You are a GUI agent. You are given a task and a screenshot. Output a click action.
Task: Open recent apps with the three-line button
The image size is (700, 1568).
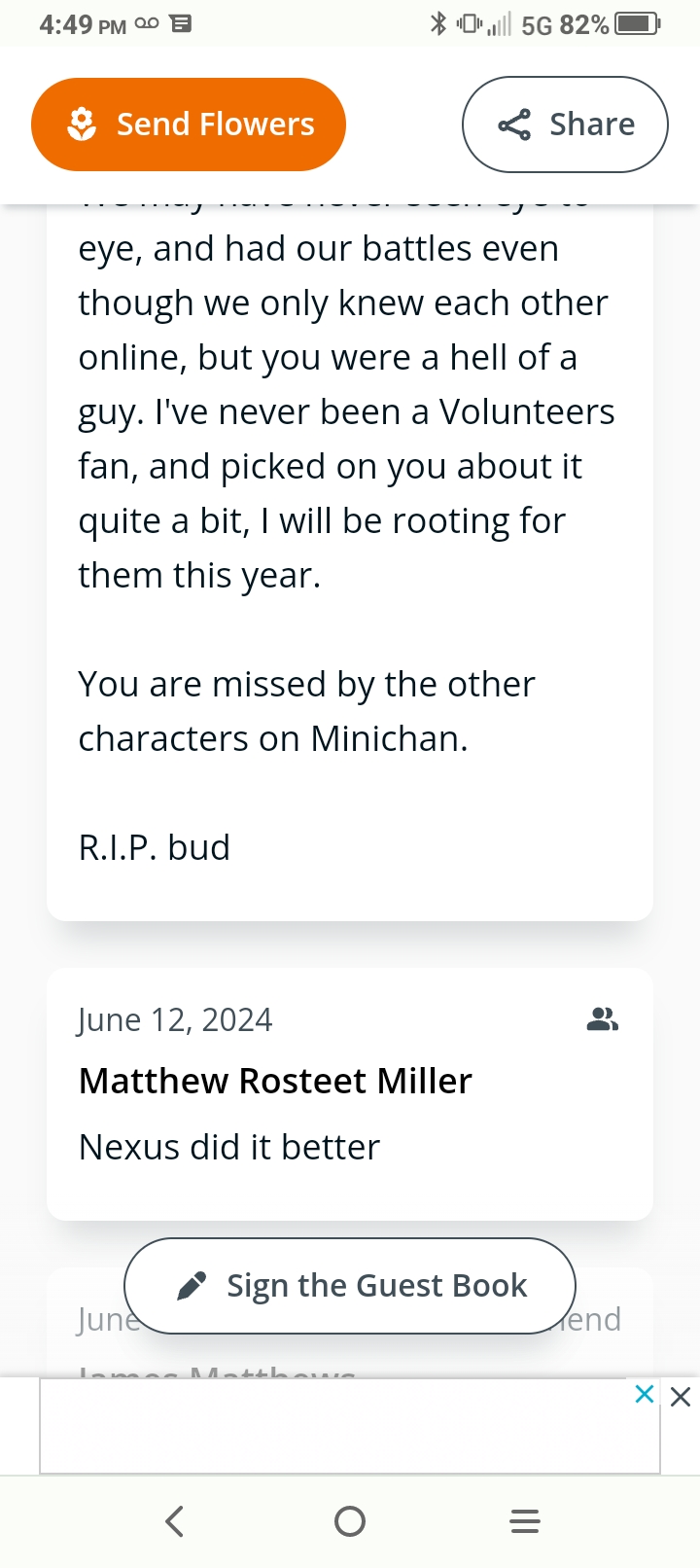(x=525, y=1521)
